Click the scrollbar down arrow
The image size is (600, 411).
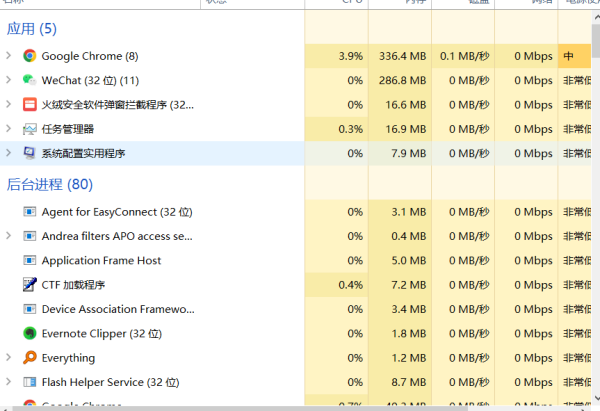(596, 398)
